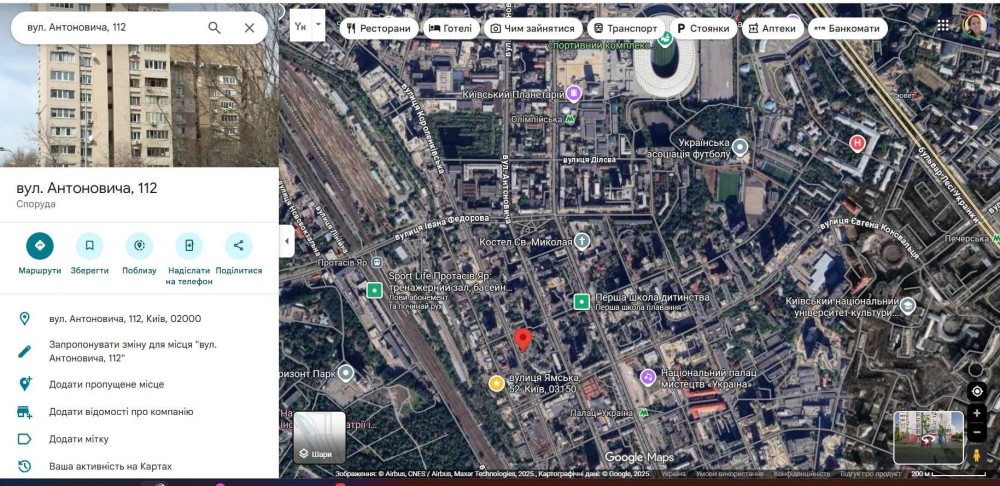Open Ваша активність на Картах
Image resolution: width=1000 pixels, height=486 pixels.
click(x=110, y=466)
